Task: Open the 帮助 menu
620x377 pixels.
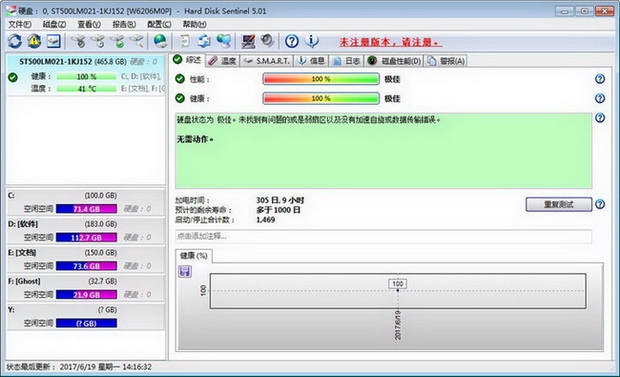Action: (x=194, y=25)
